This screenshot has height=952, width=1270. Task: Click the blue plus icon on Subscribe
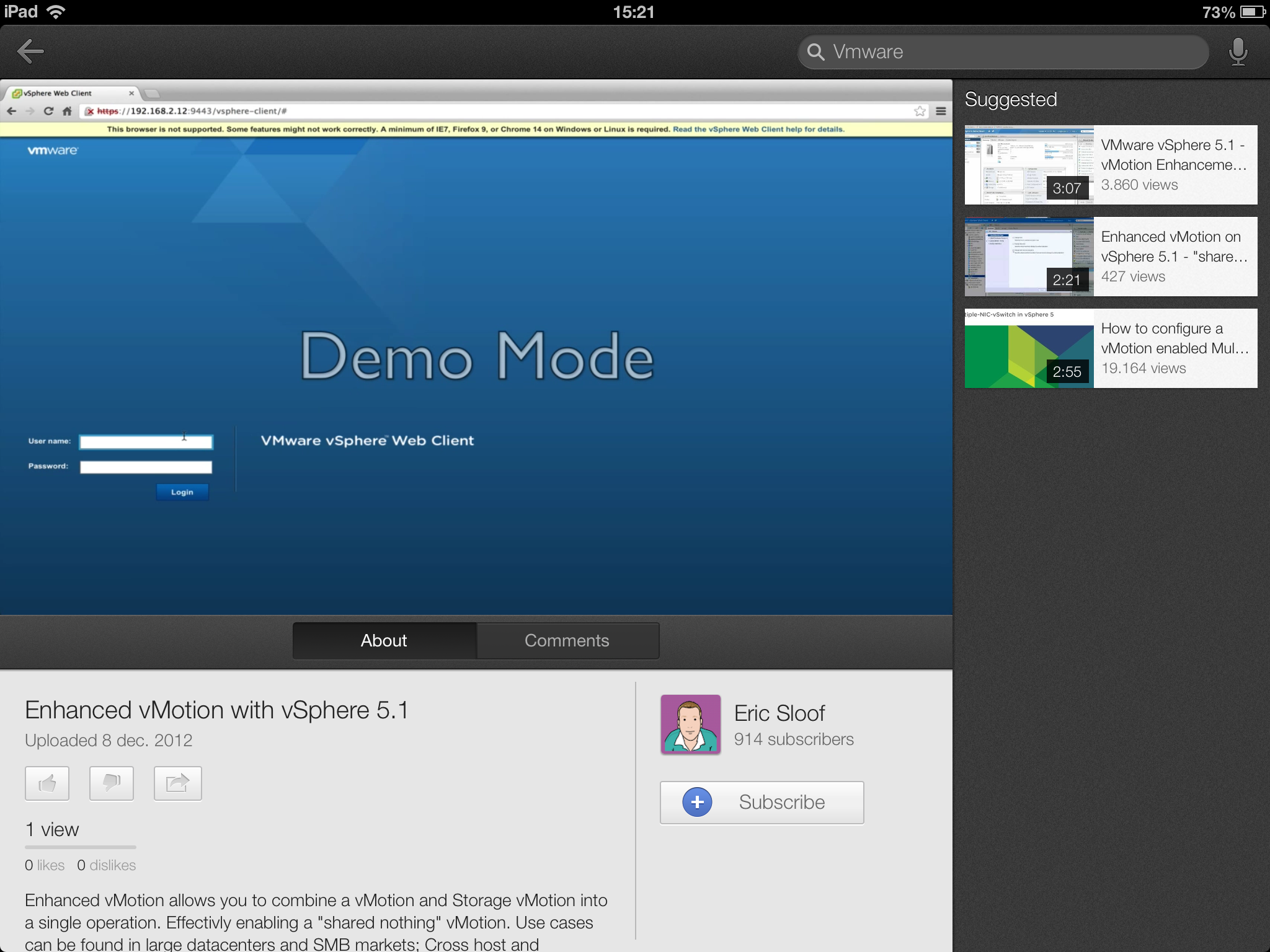click(x=697, y=802)
